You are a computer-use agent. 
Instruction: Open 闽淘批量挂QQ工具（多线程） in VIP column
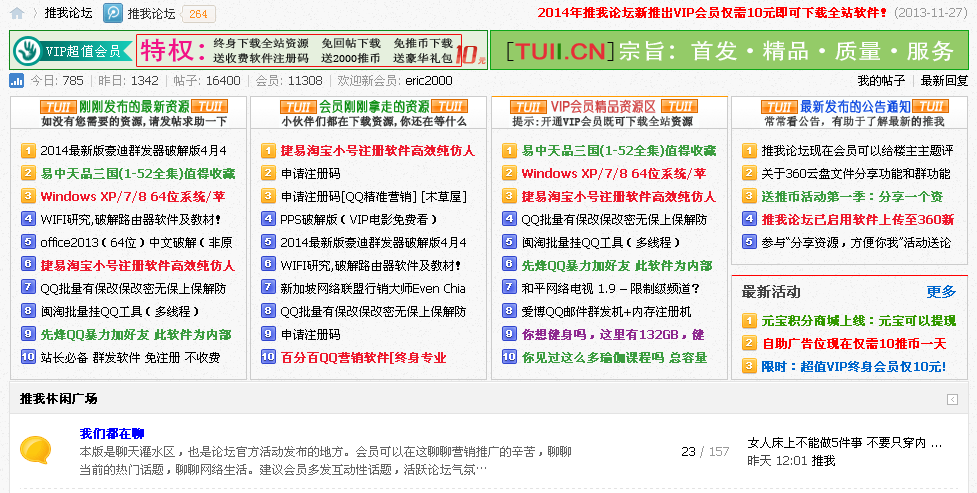[x=601, y=242]
